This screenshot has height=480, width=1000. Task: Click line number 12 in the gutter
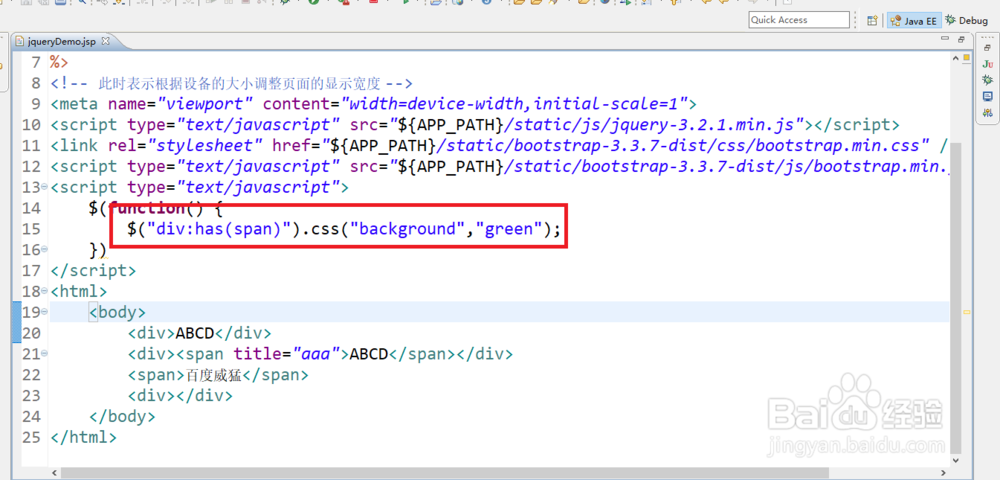point(31,166)
